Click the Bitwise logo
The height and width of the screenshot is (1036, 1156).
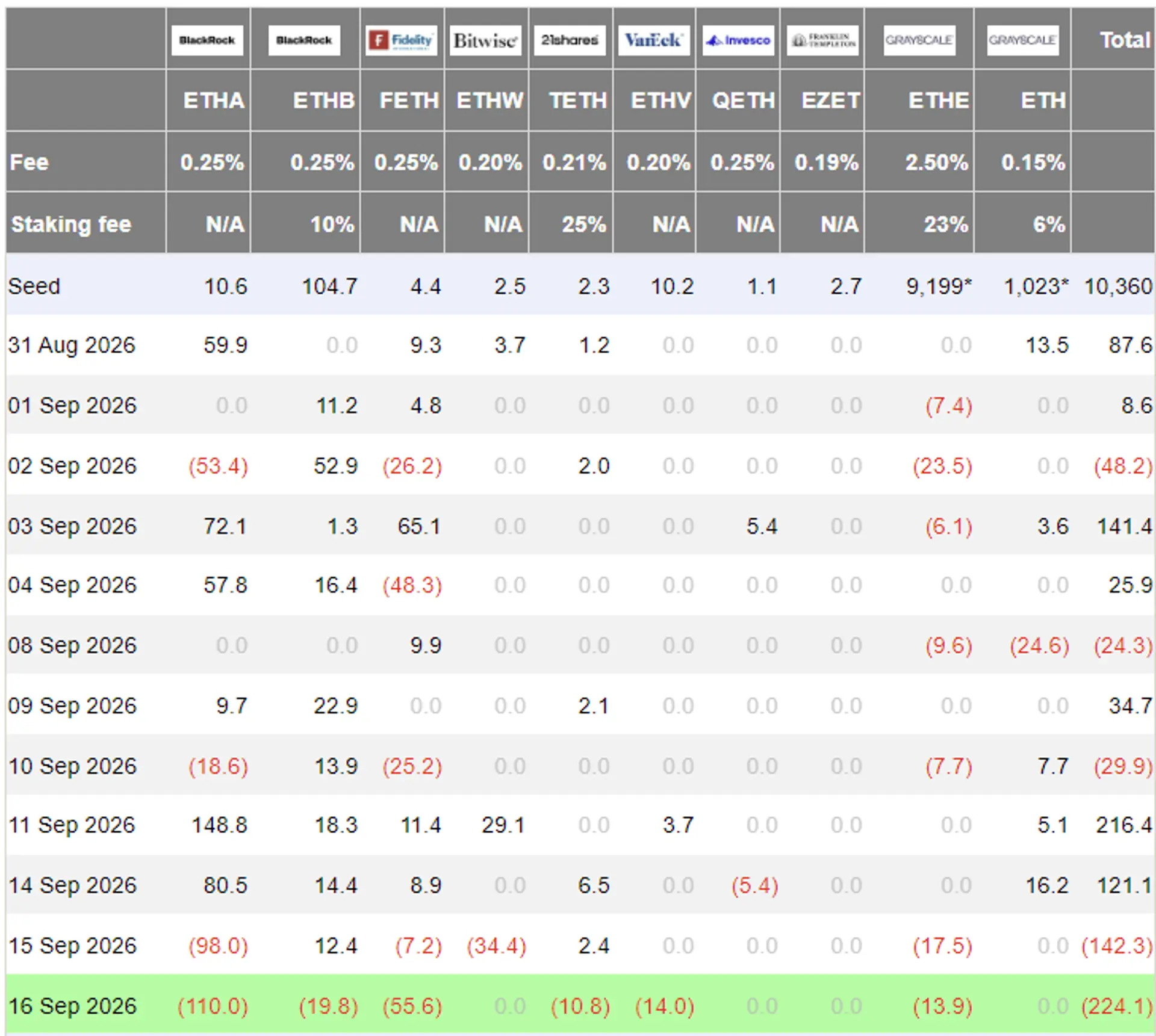coord(485,40)
